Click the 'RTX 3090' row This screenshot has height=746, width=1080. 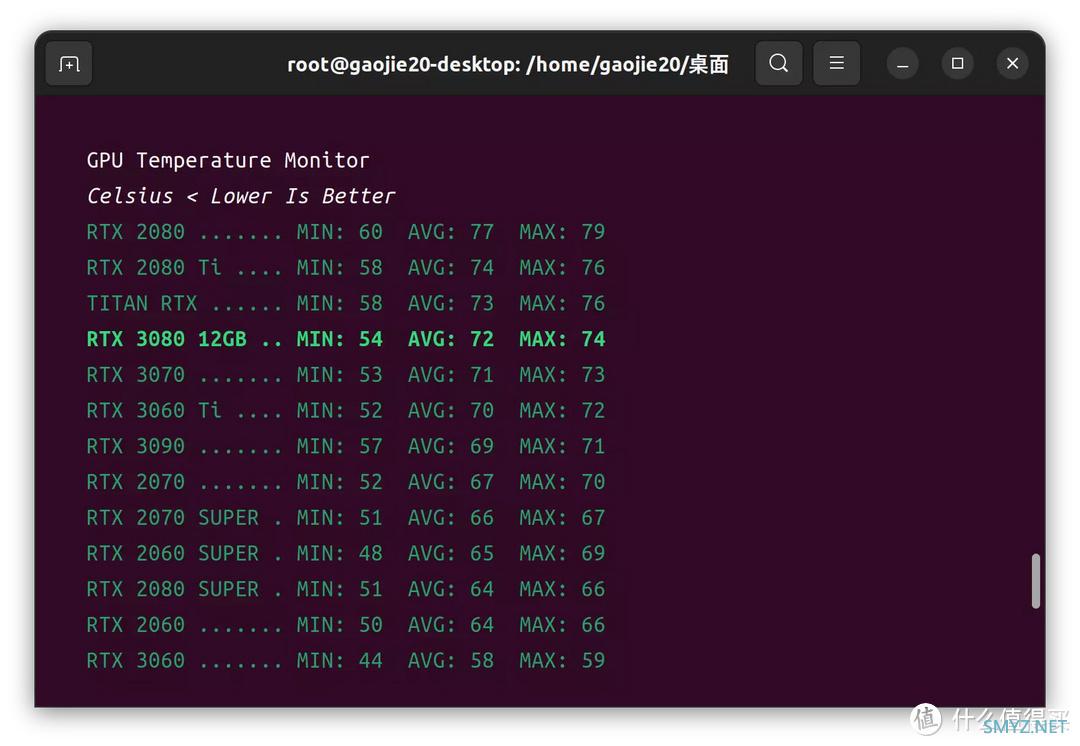tap(346, 446)
